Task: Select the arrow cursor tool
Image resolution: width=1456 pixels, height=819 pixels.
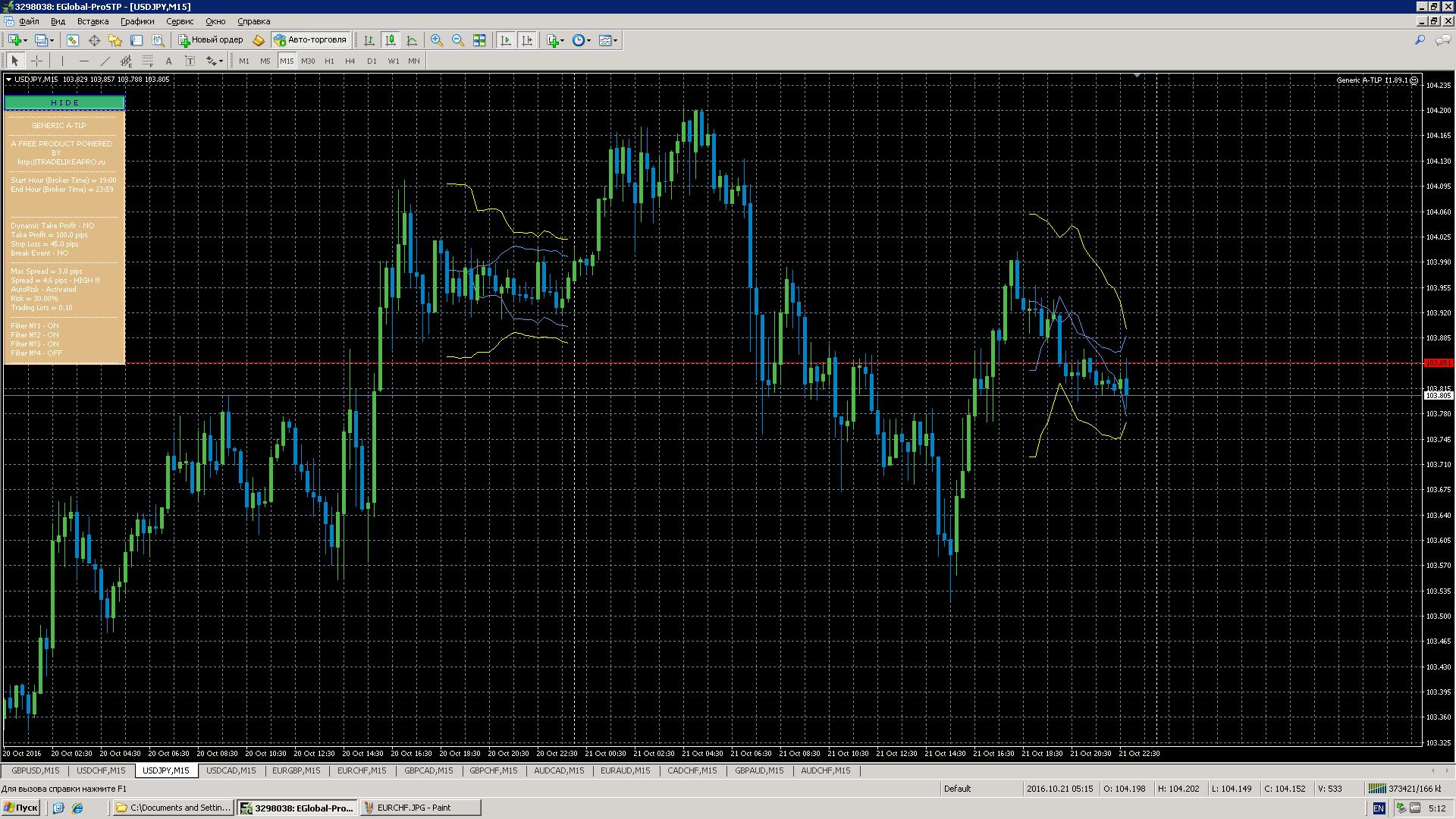Action: 15,61
